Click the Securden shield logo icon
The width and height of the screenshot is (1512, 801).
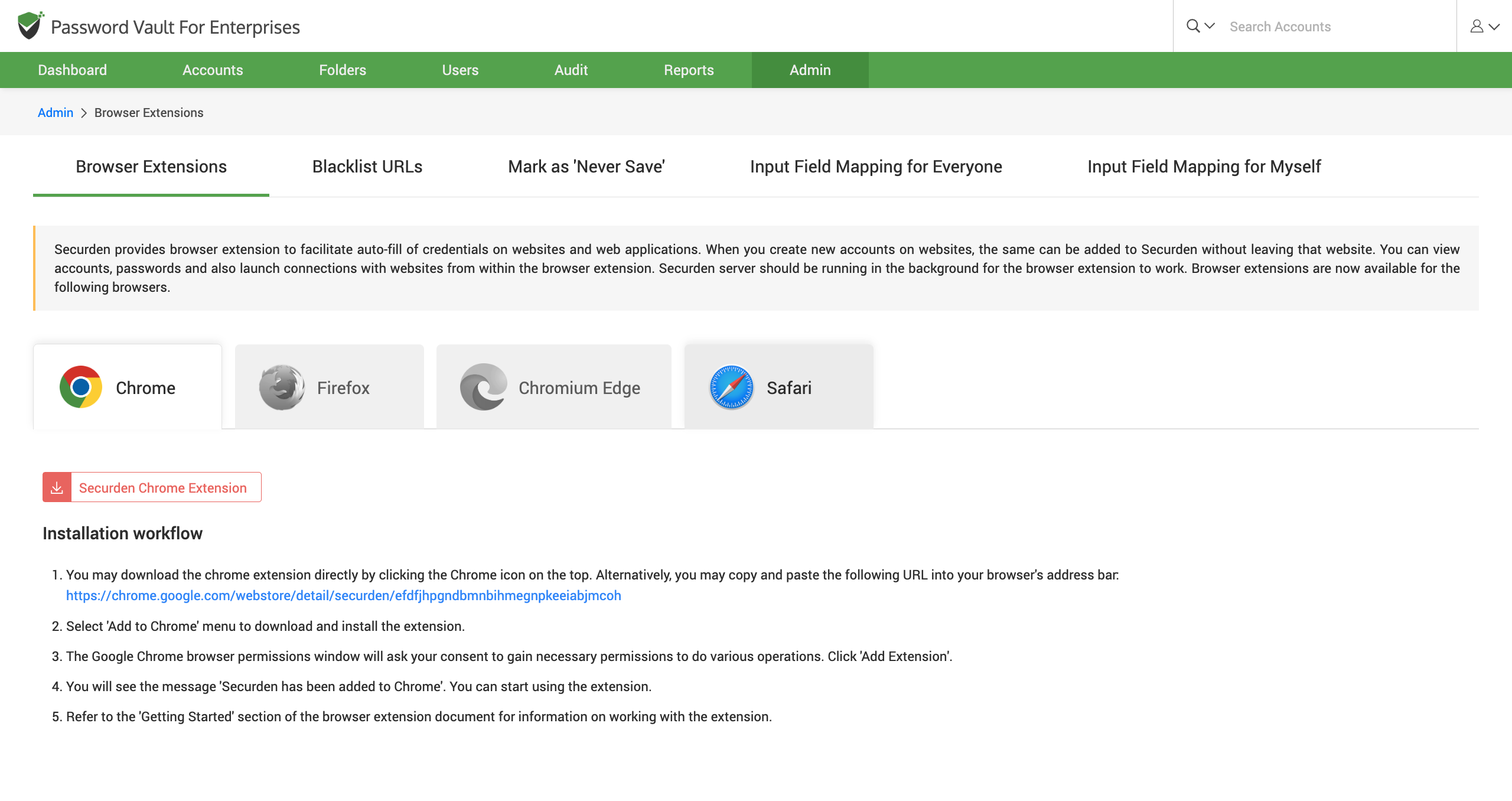click(x=30, y=25)
